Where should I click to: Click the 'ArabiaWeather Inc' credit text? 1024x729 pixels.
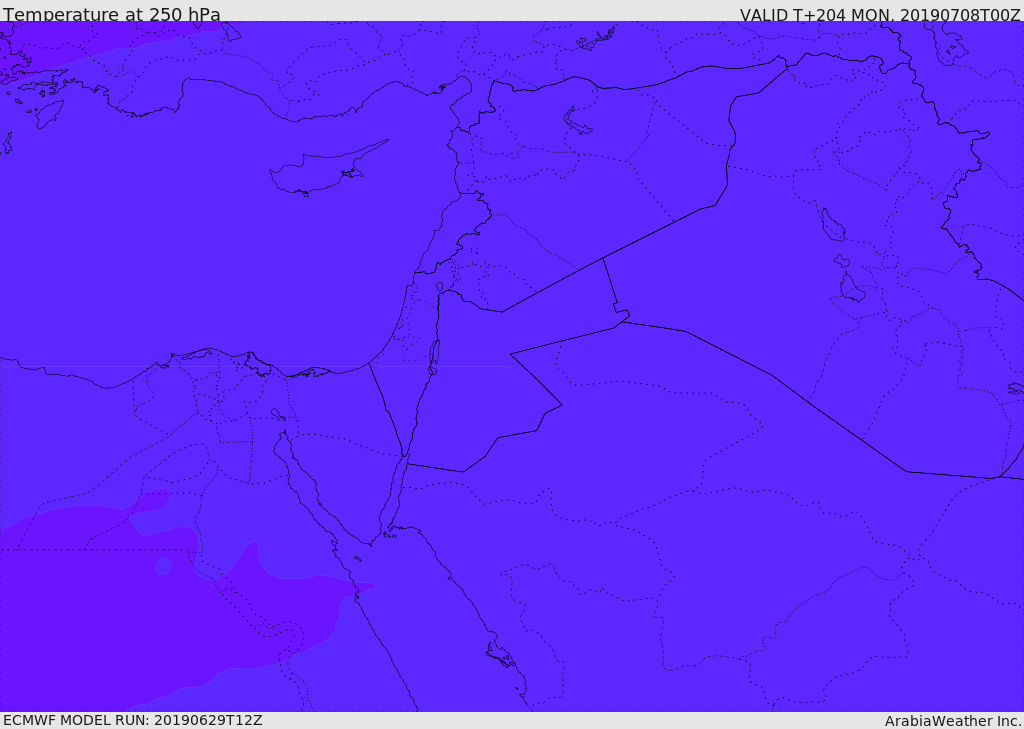pyautogui.click(x=952, y=721)
